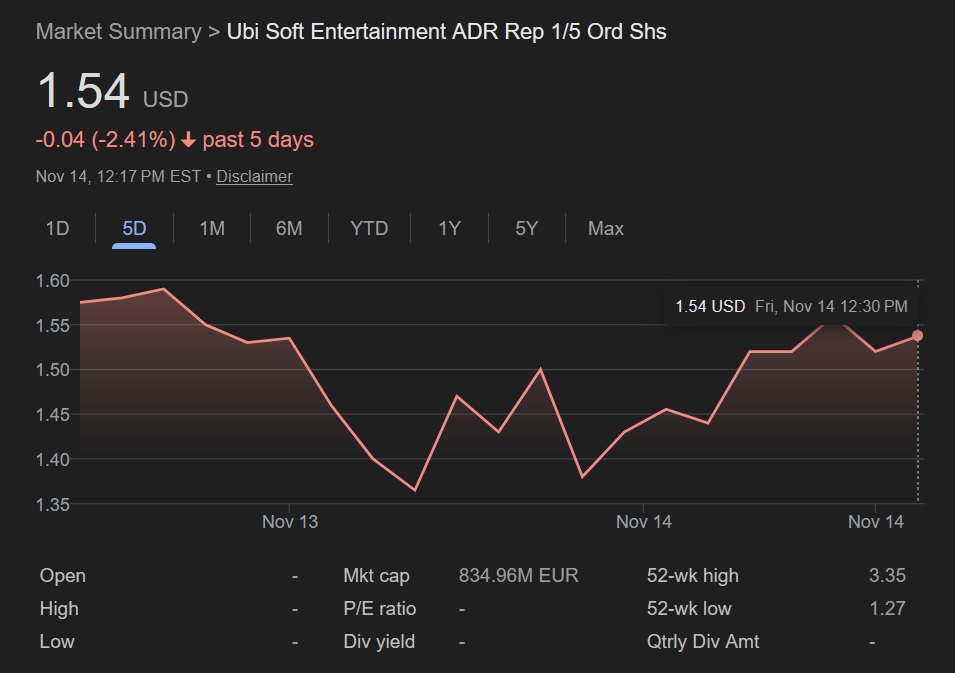The height and width of the screenshot is (673, 955).
Task: Switch chart to 1M range
Action: (212, 228)
